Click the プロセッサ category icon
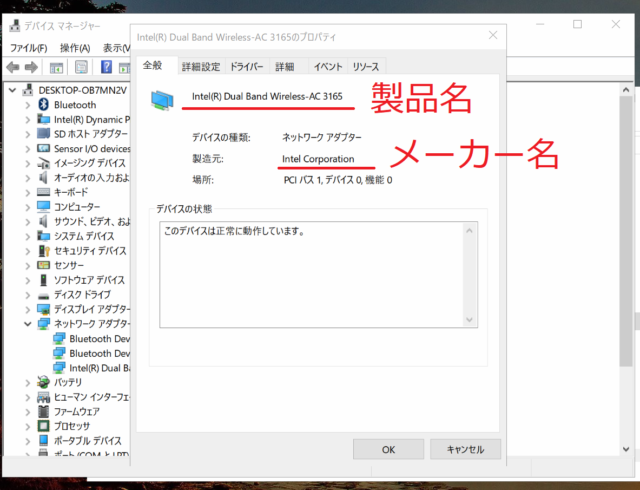640x490 pixels. [x=44, y=426]
